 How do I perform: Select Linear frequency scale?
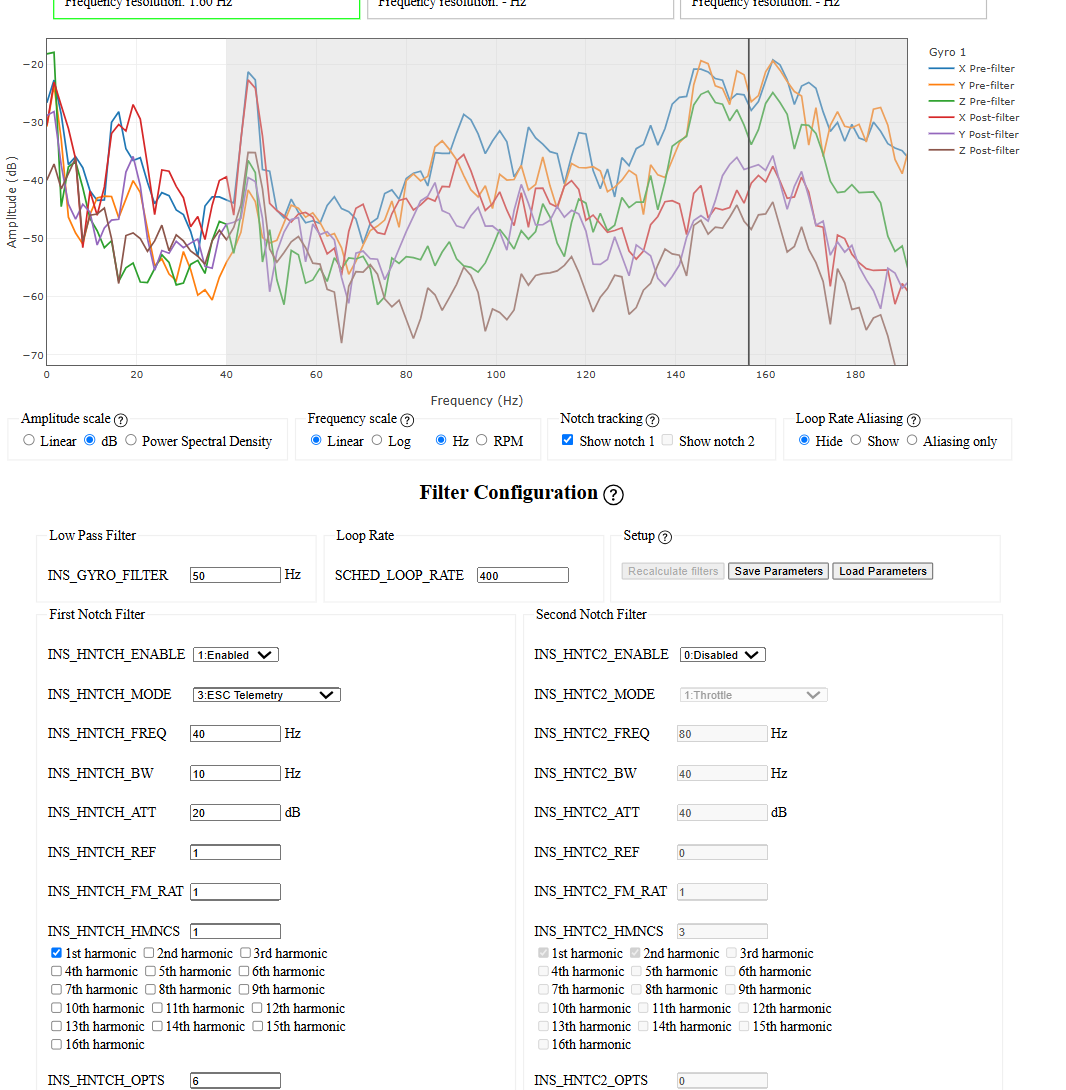[316, 440]
